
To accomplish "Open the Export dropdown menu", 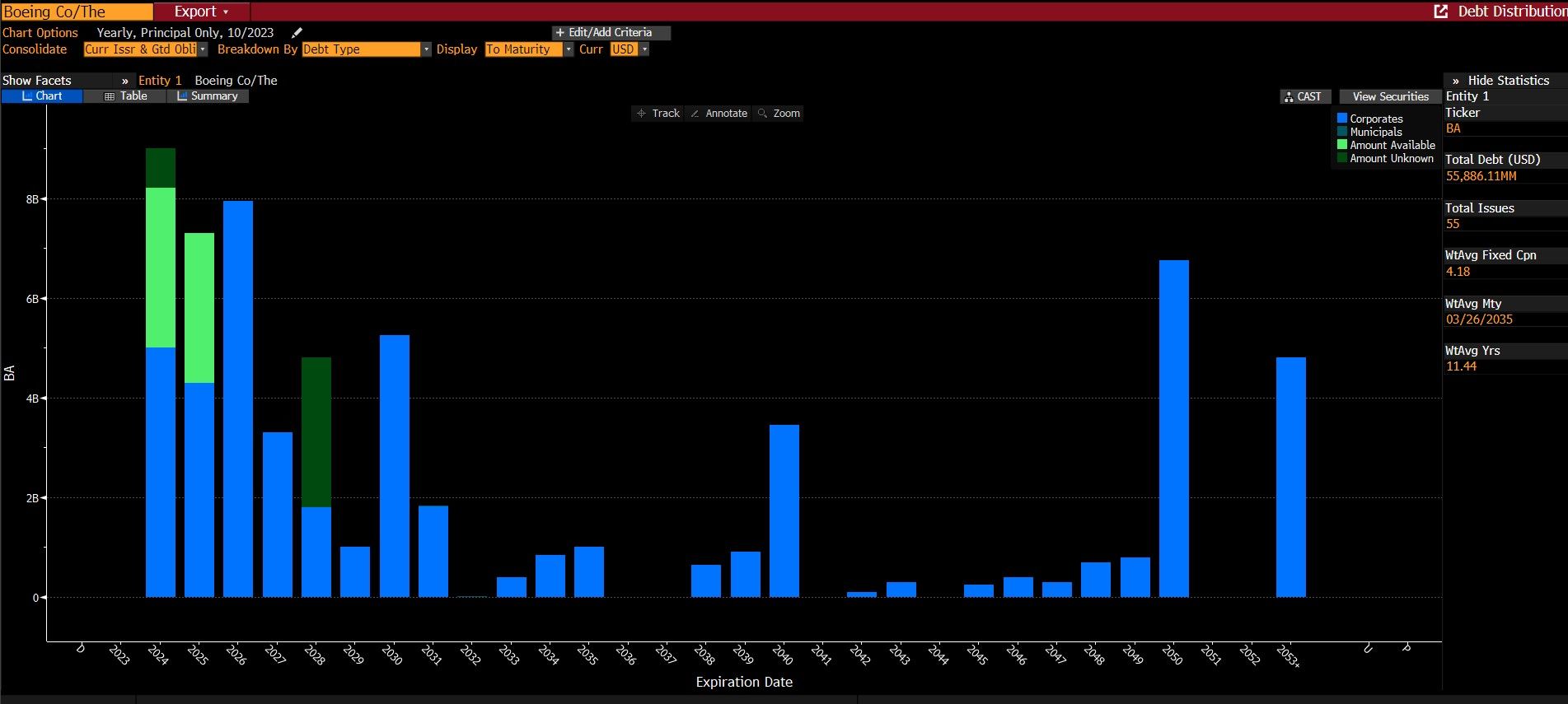I will pyautogui.click(x=201, y=12).
